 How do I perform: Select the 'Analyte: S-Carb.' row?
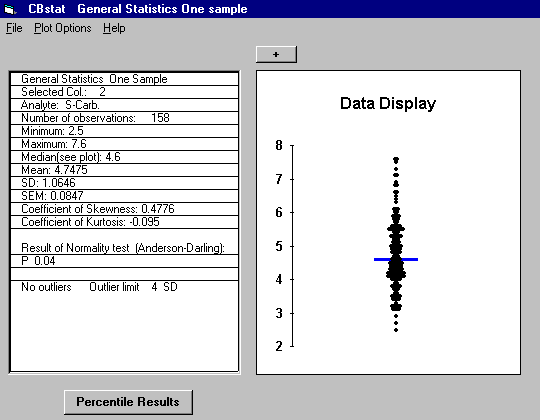124,105
